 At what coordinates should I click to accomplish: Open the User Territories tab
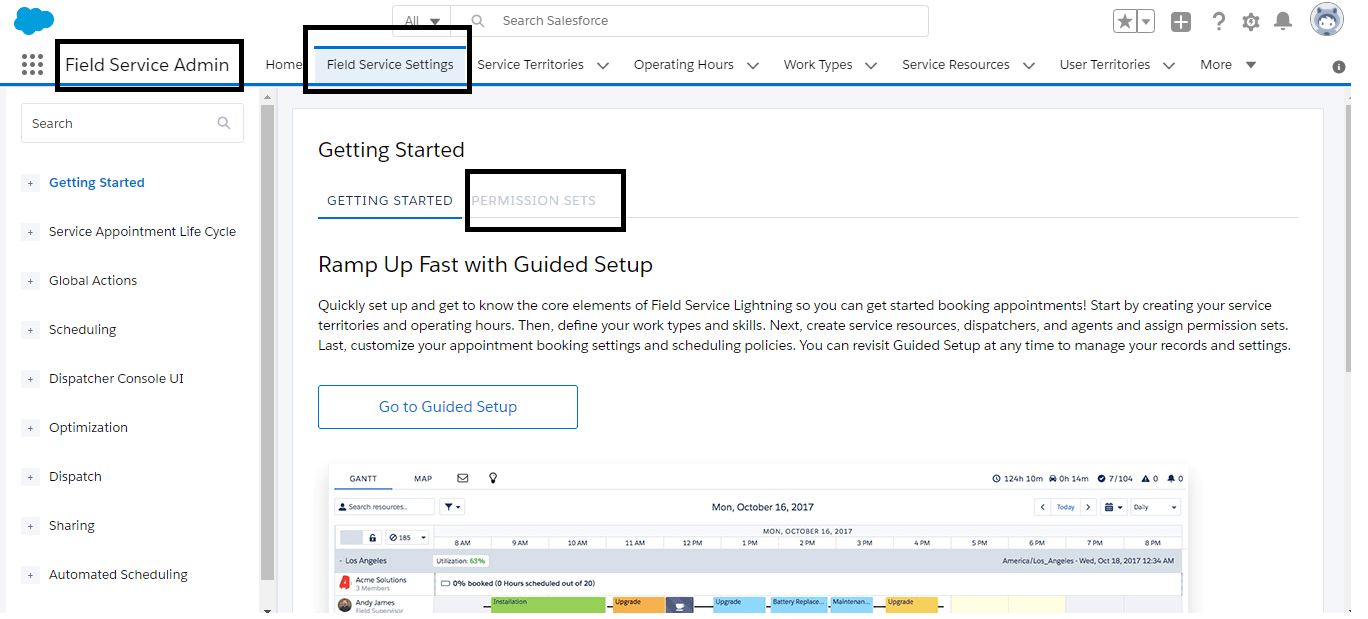click(1105, 64)
